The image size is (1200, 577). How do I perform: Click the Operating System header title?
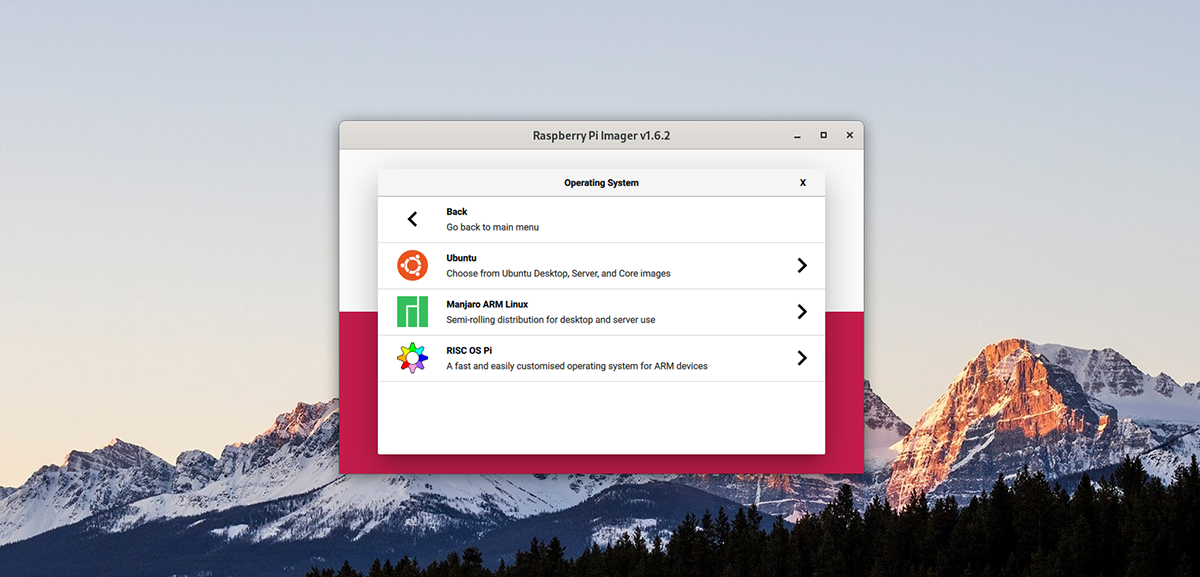(x=601, y=182)
